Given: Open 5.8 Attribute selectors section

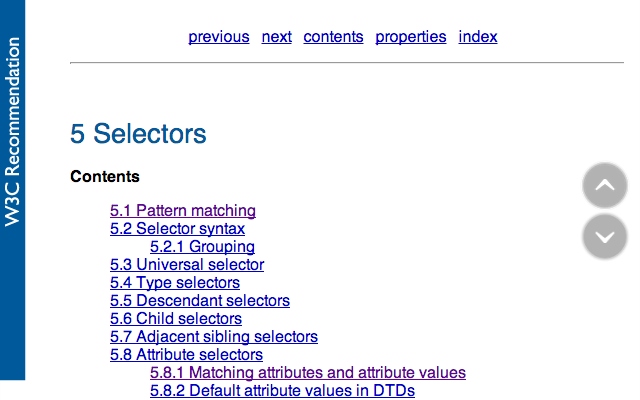Looking at the screenshot, I should pos(186,355).
